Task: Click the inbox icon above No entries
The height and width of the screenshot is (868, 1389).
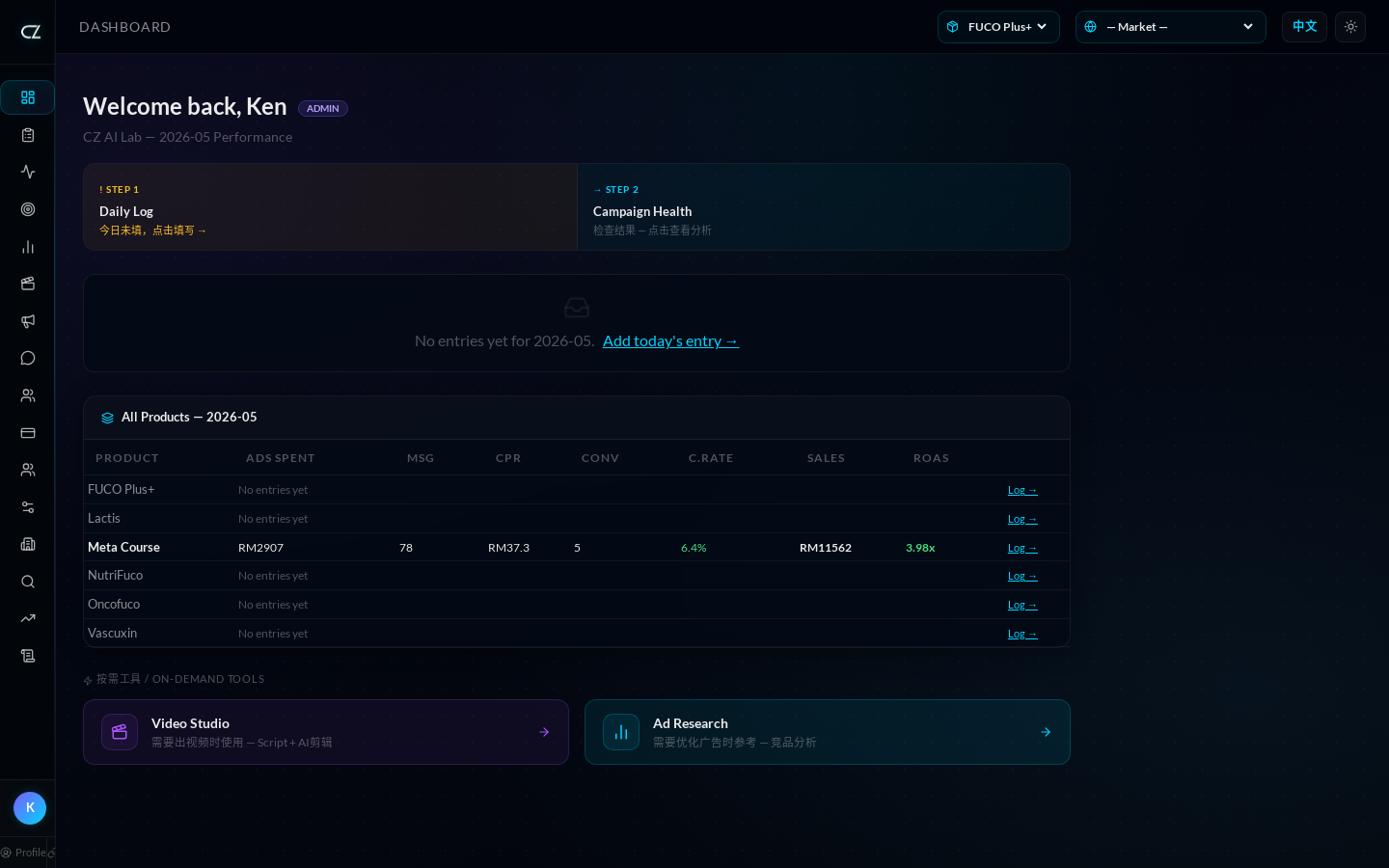Action: (x=577, y=308)
